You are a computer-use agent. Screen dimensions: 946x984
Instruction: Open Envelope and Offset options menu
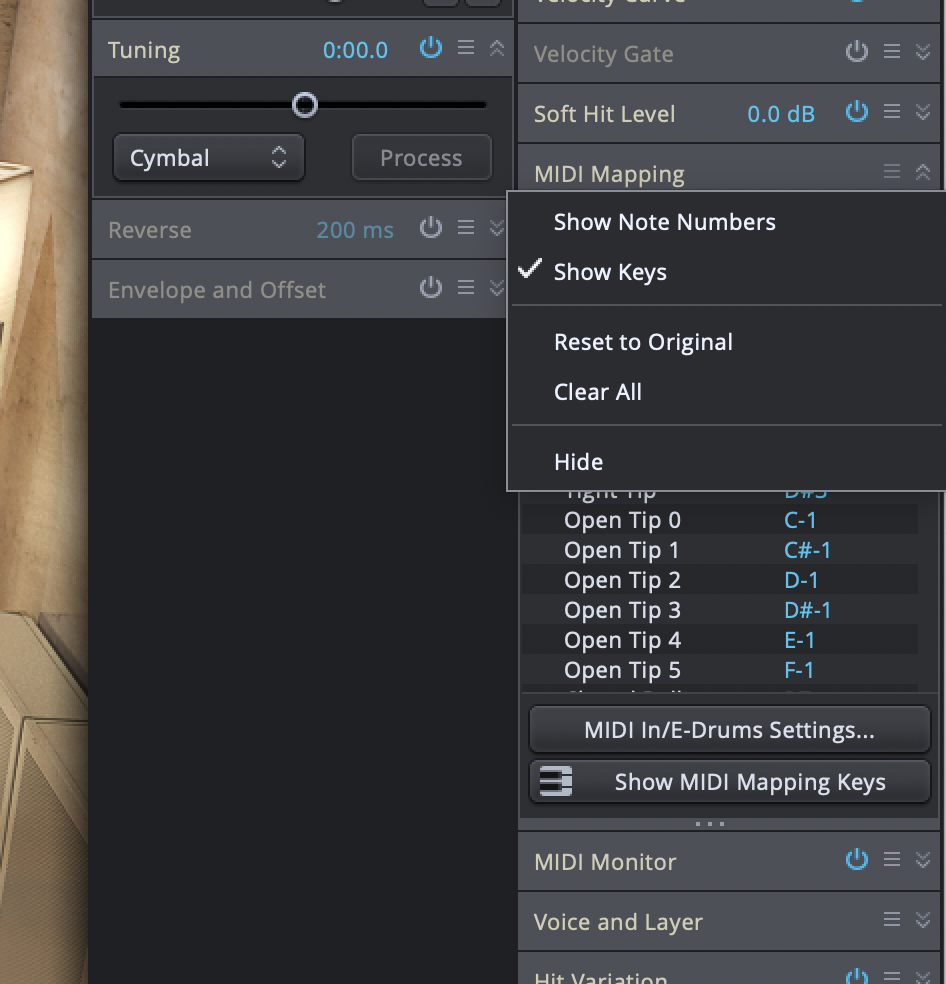click(x=466, y=288)
